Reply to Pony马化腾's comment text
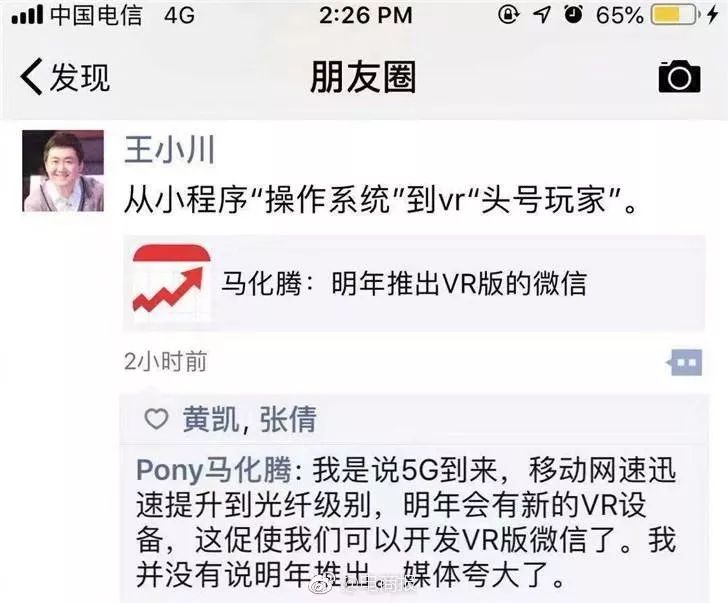This screenshot has height=603, width=728. pyautogui.click(x=406, y=523)
